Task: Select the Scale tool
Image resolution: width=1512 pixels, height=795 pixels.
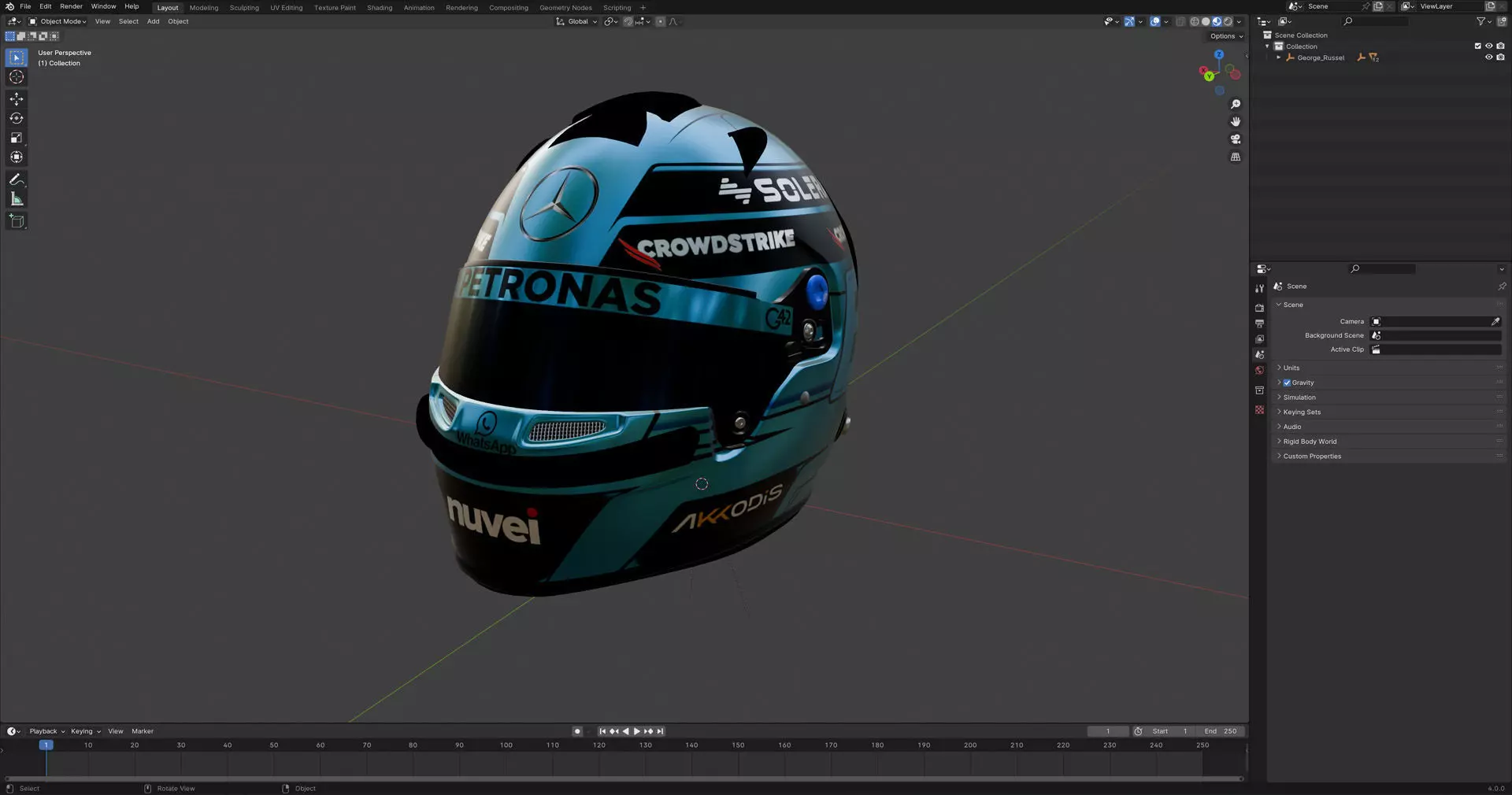Action: click(x=17, y=138)
